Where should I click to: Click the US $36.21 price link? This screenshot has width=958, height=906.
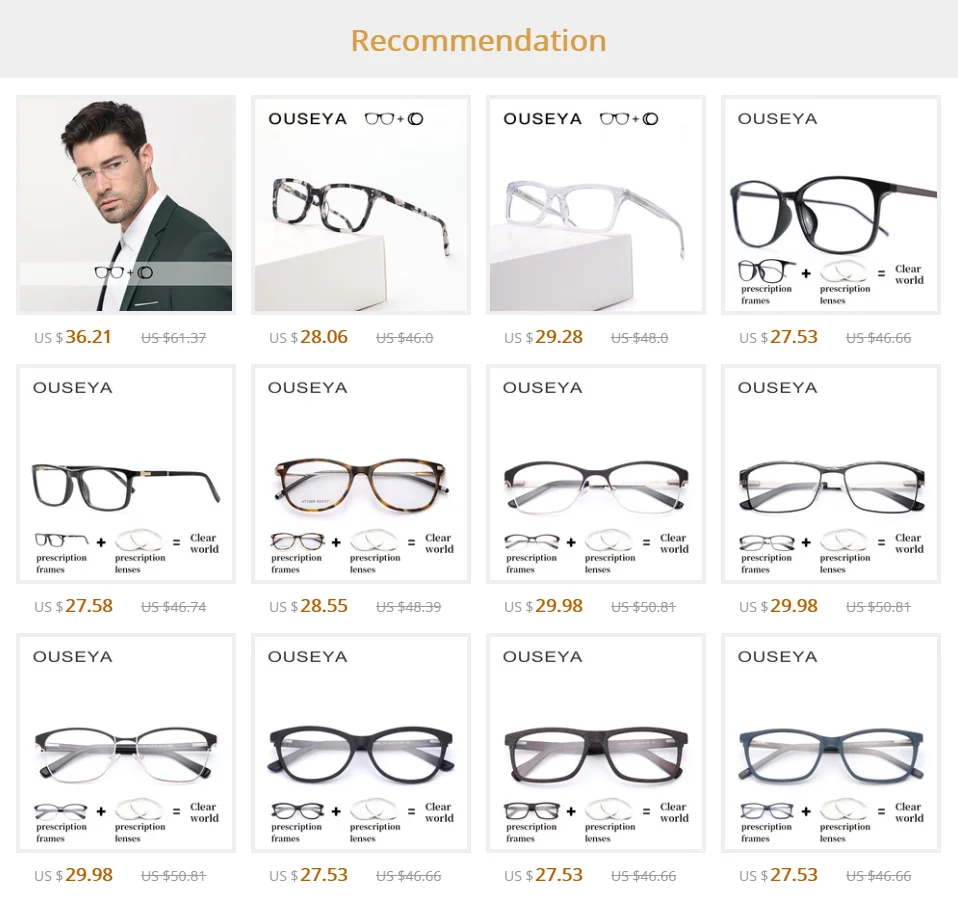pyautogui.click(x=73, y=337)
